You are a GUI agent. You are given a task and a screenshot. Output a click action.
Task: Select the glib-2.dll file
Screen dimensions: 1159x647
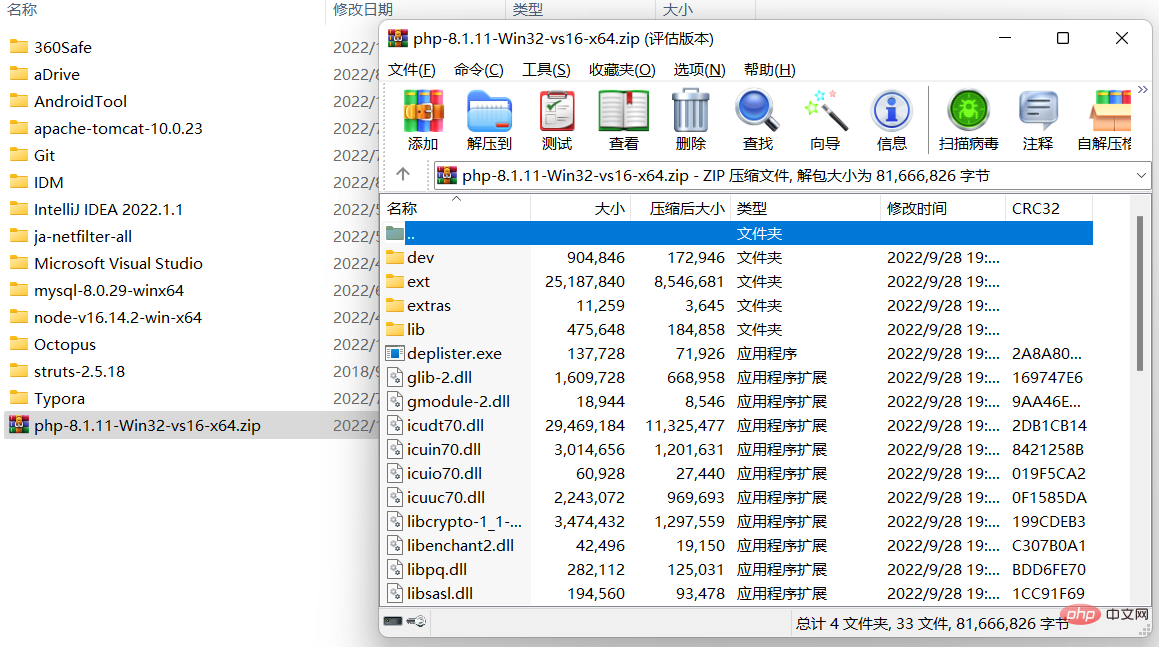(x=440, y=377)
